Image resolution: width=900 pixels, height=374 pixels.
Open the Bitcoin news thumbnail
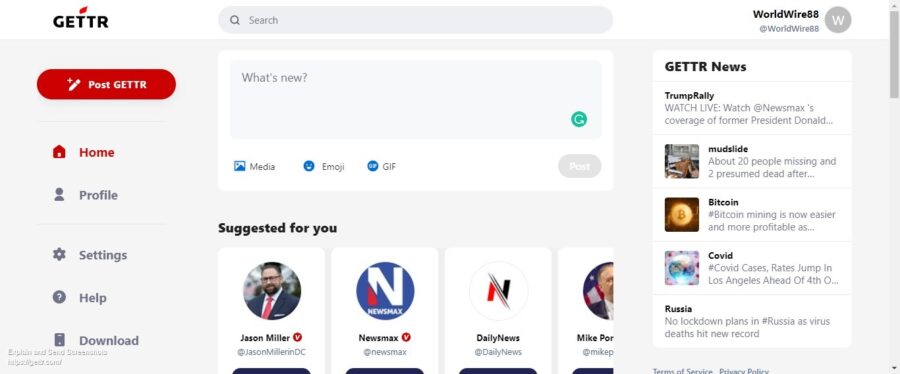[x=682, y=215]
